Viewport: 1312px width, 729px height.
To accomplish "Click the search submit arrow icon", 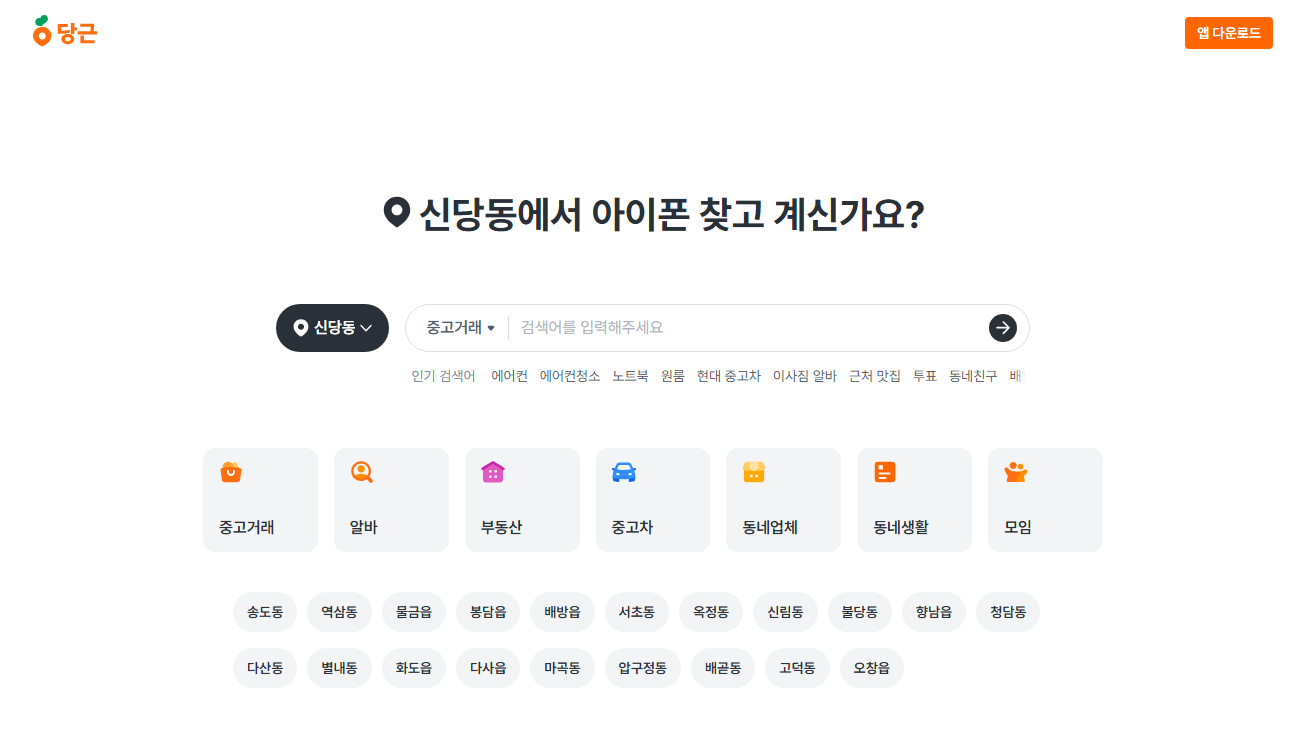I will point(1003,328).
